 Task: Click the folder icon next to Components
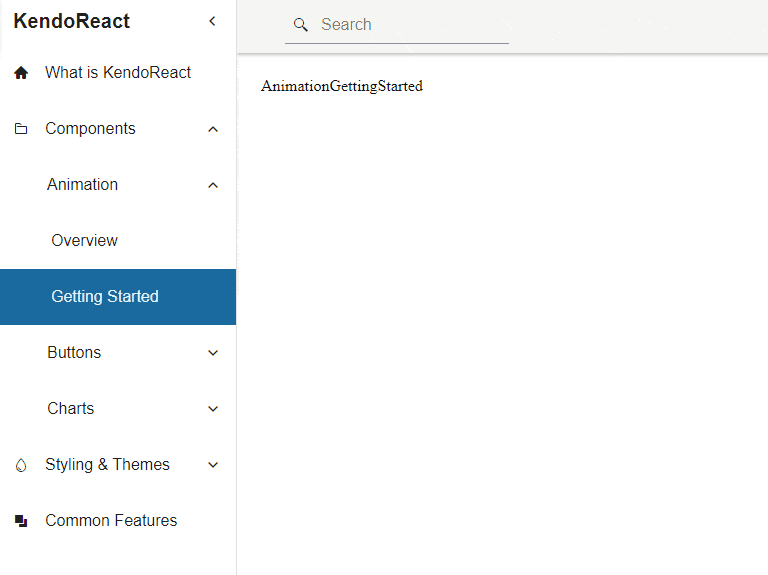[x=21, y=129]
